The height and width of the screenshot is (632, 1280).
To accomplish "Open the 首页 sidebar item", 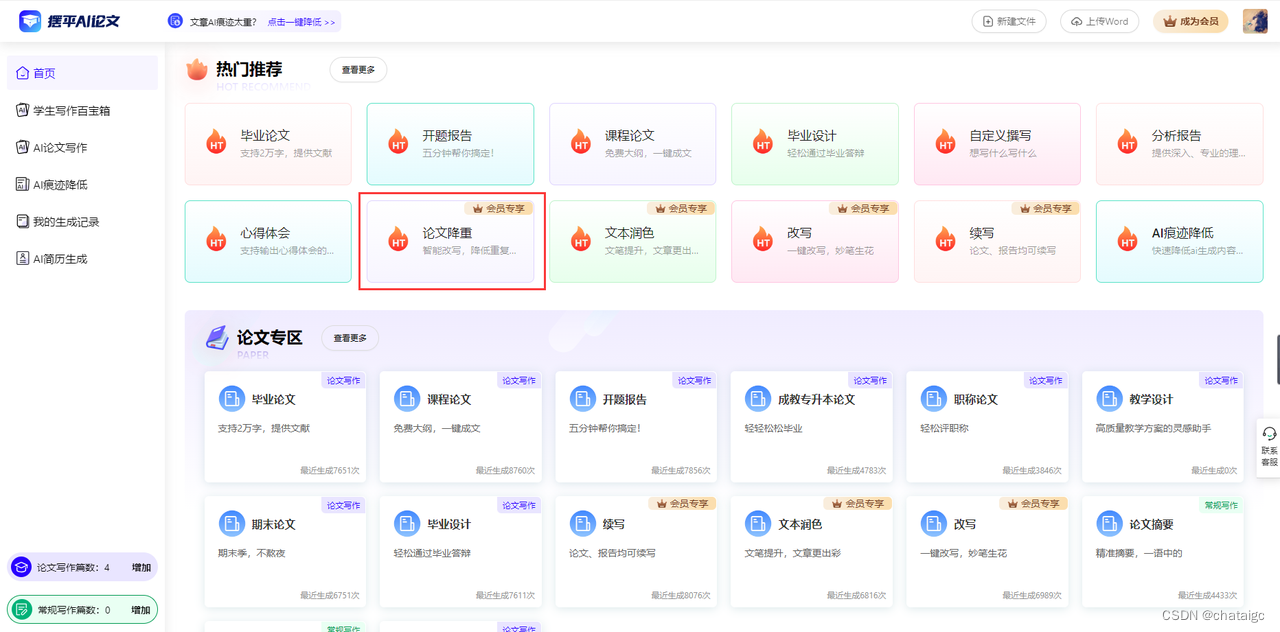I will click(83, 73).
